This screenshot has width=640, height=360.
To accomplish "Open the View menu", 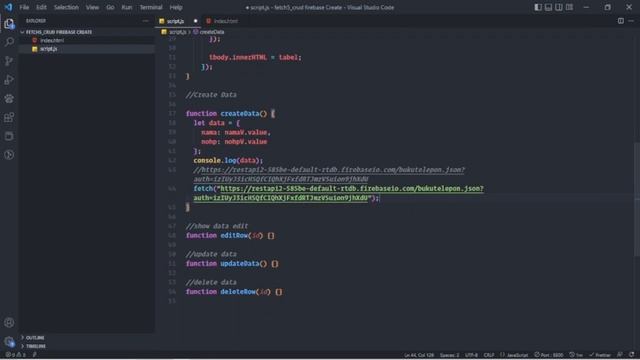I will click(x=92, y=7).
